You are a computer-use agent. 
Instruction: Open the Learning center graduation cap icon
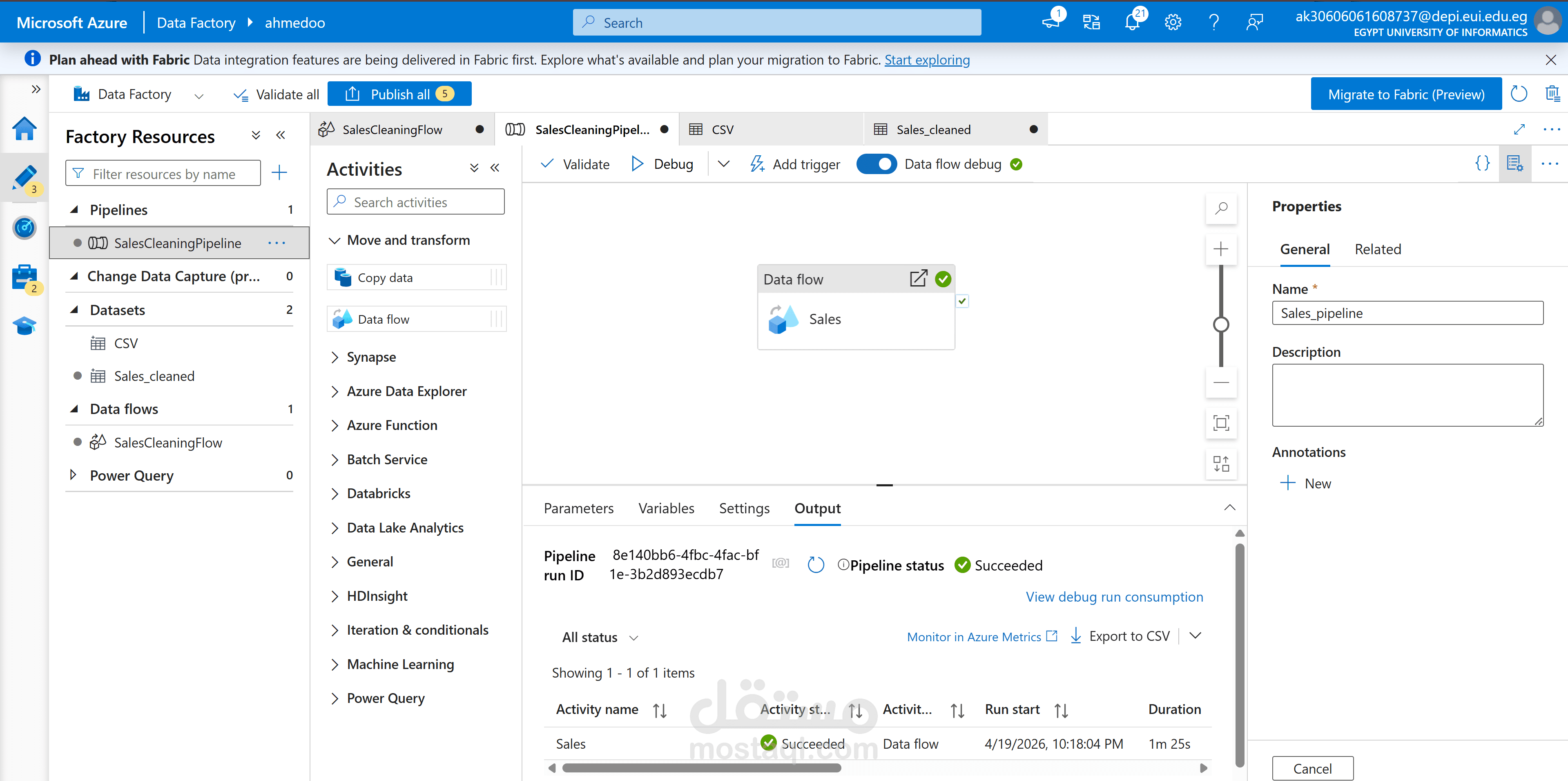click(25, 326)
